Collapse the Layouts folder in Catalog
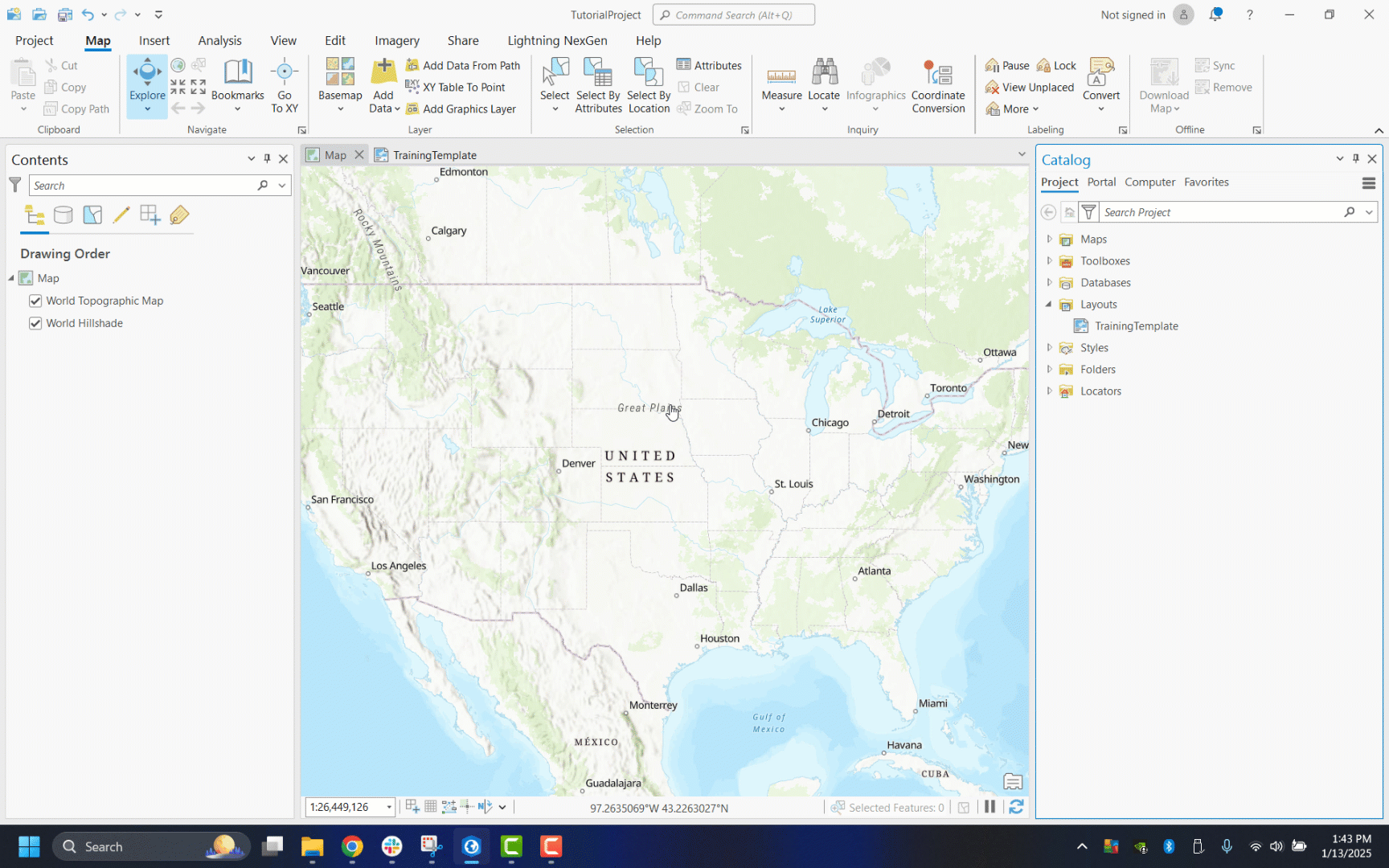 (1050, 304)
